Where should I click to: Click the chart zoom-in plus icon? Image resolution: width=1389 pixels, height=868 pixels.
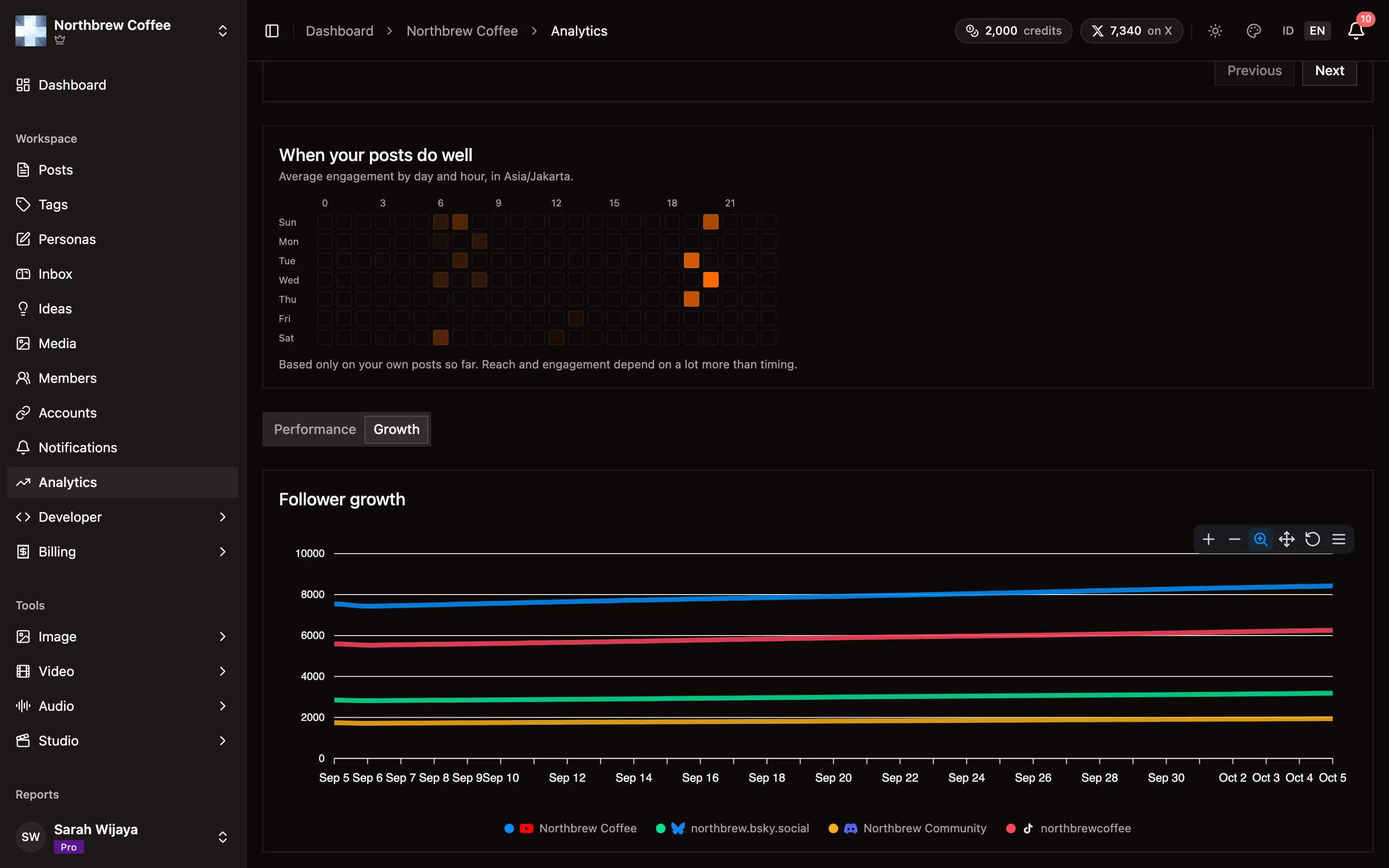[x=1208, y=539]
